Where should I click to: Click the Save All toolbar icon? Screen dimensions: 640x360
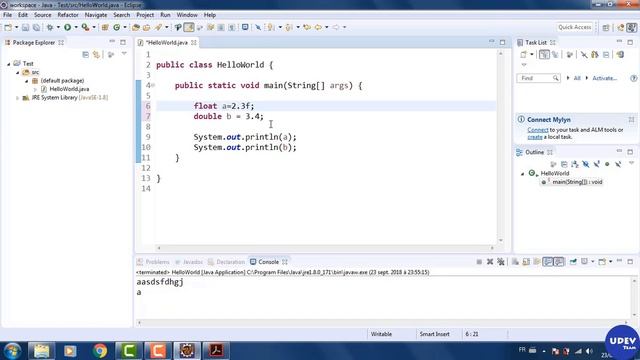[x=36, y=27]
